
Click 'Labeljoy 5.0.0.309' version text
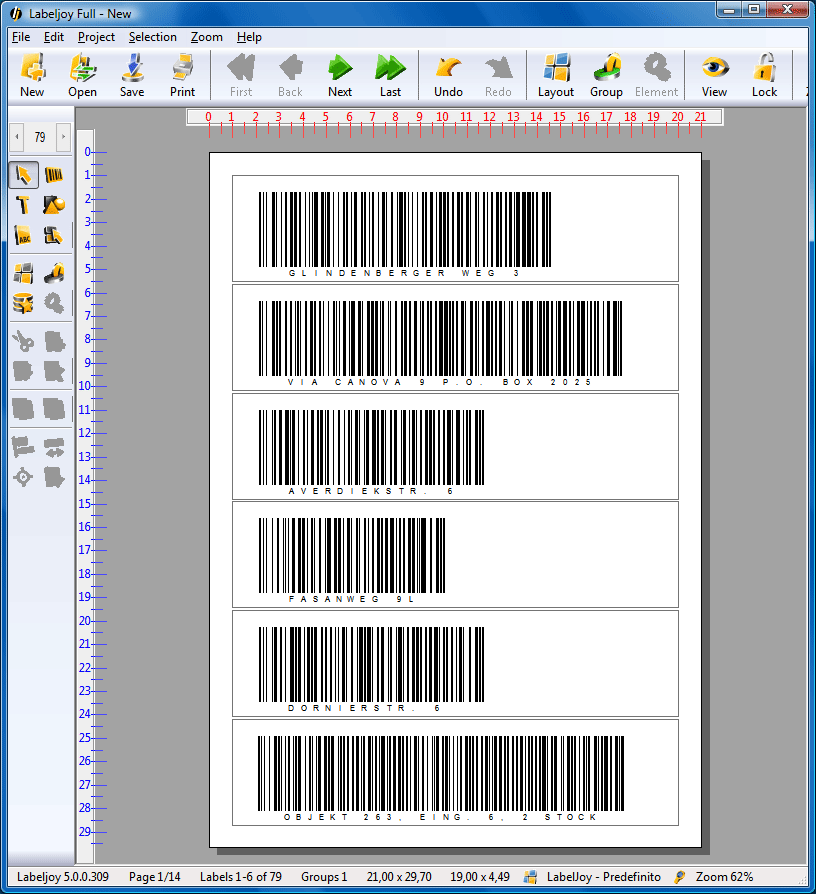(63, 877)
